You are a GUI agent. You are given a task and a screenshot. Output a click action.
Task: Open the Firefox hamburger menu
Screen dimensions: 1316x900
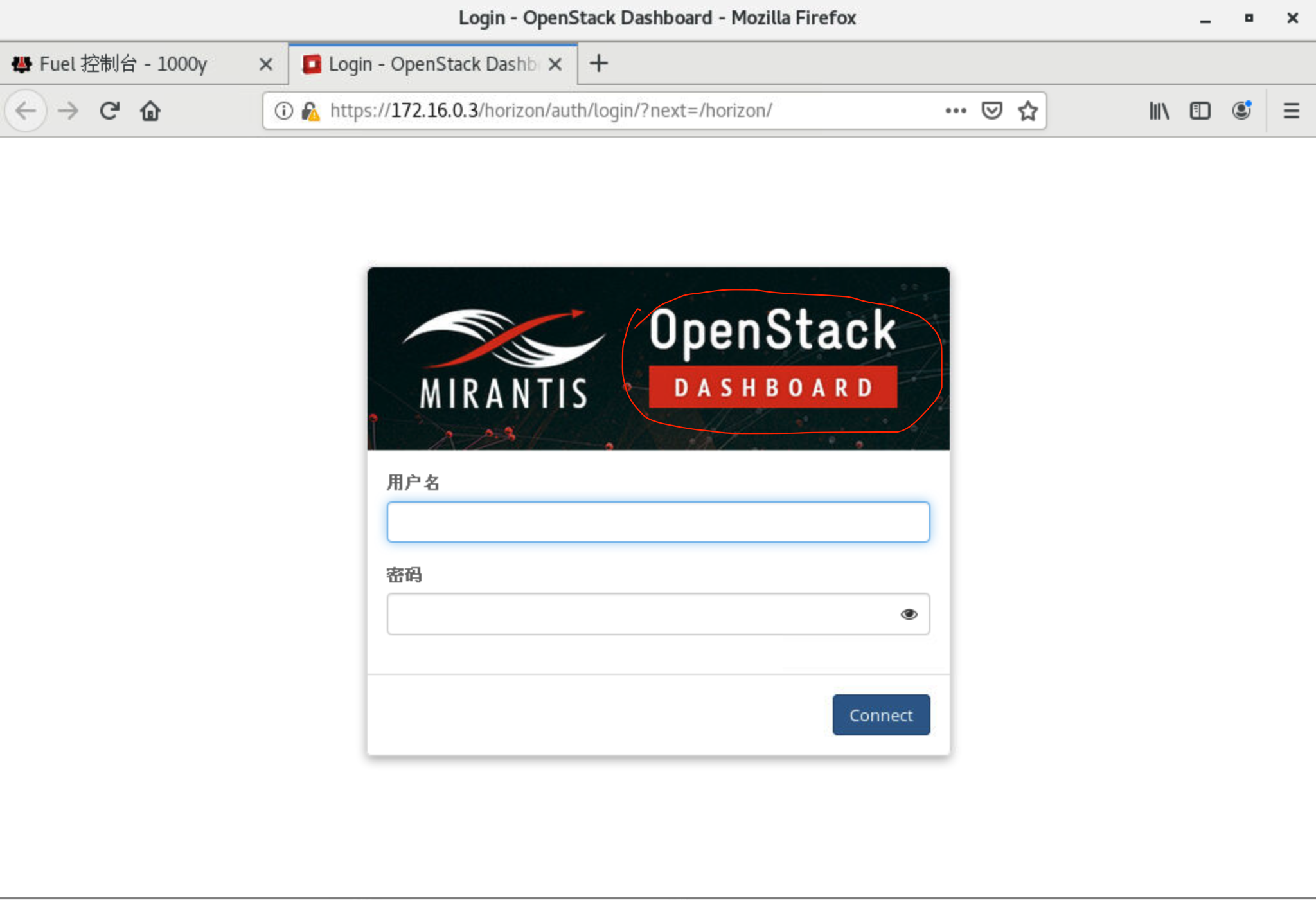1291,111
